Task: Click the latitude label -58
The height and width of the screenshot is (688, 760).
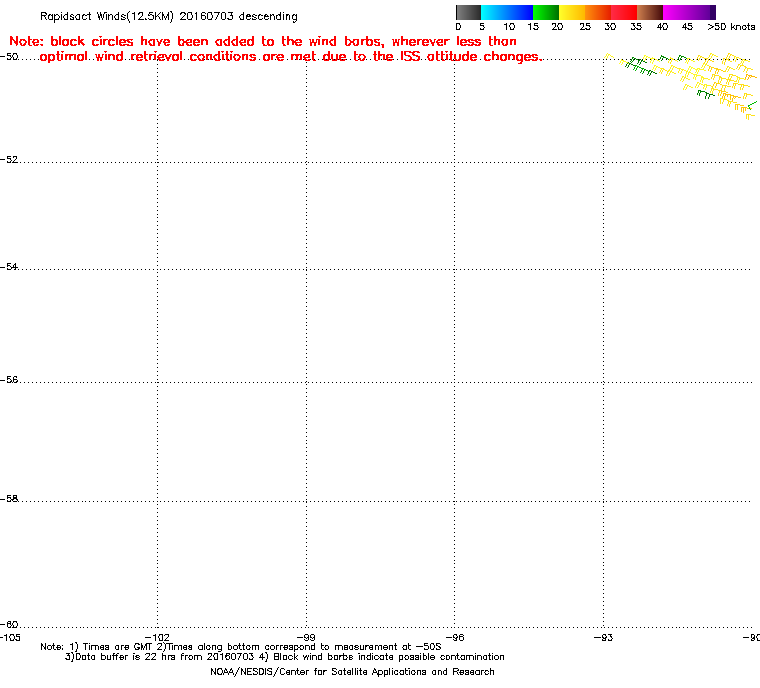Action: [9, 498]
